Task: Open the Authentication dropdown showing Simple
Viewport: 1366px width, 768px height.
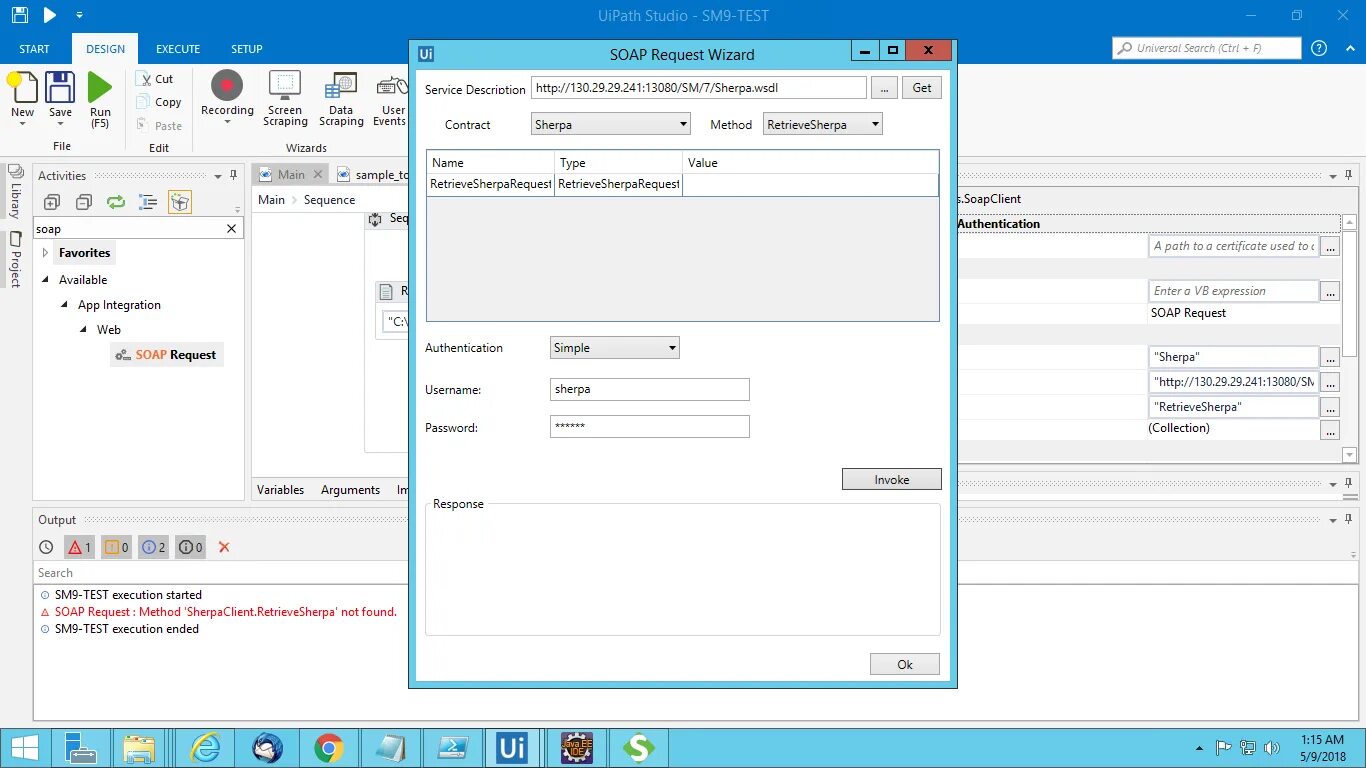Action: 615,348
